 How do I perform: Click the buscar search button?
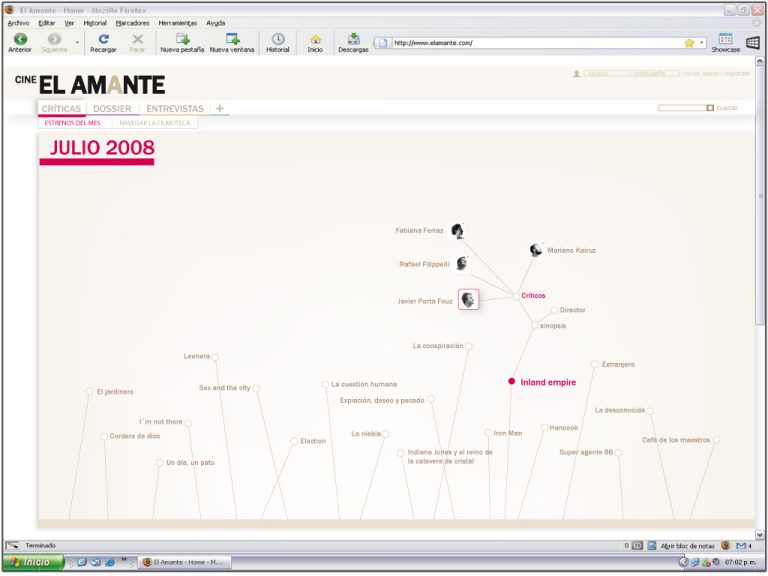tap(727, 108)
